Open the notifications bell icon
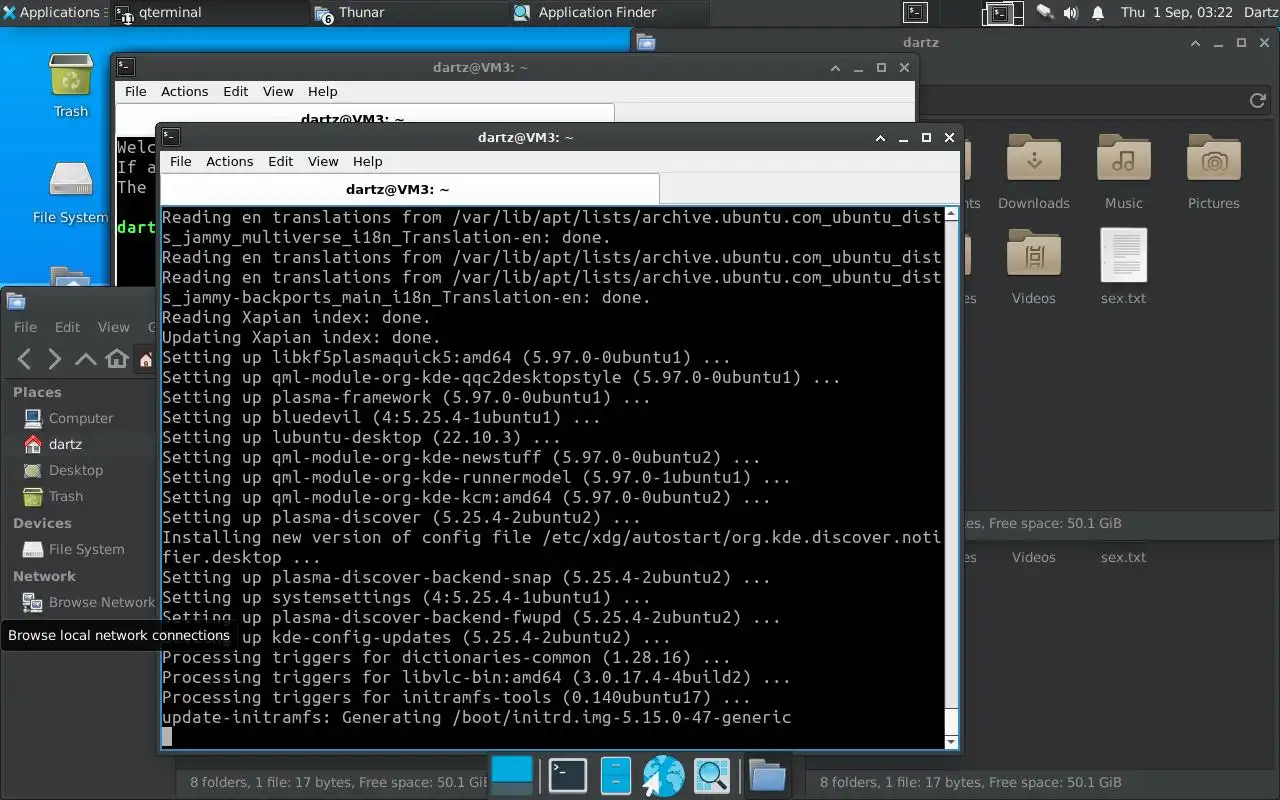This screenshot has height=800, width=1280. click(x=1098, y=12)
